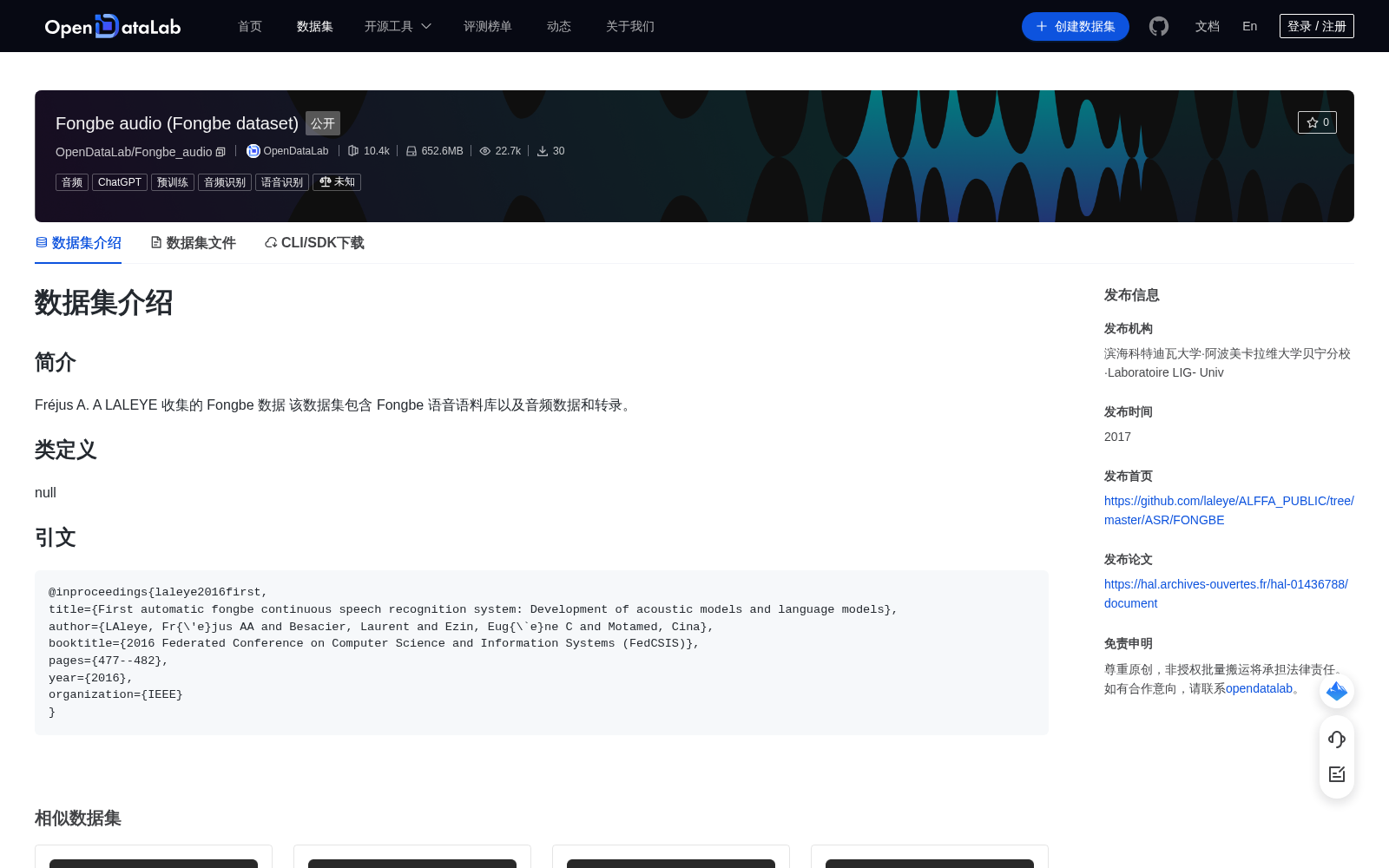1389x868 pixels.
Task: Click the 音频识别 tag
Action: 225,182
